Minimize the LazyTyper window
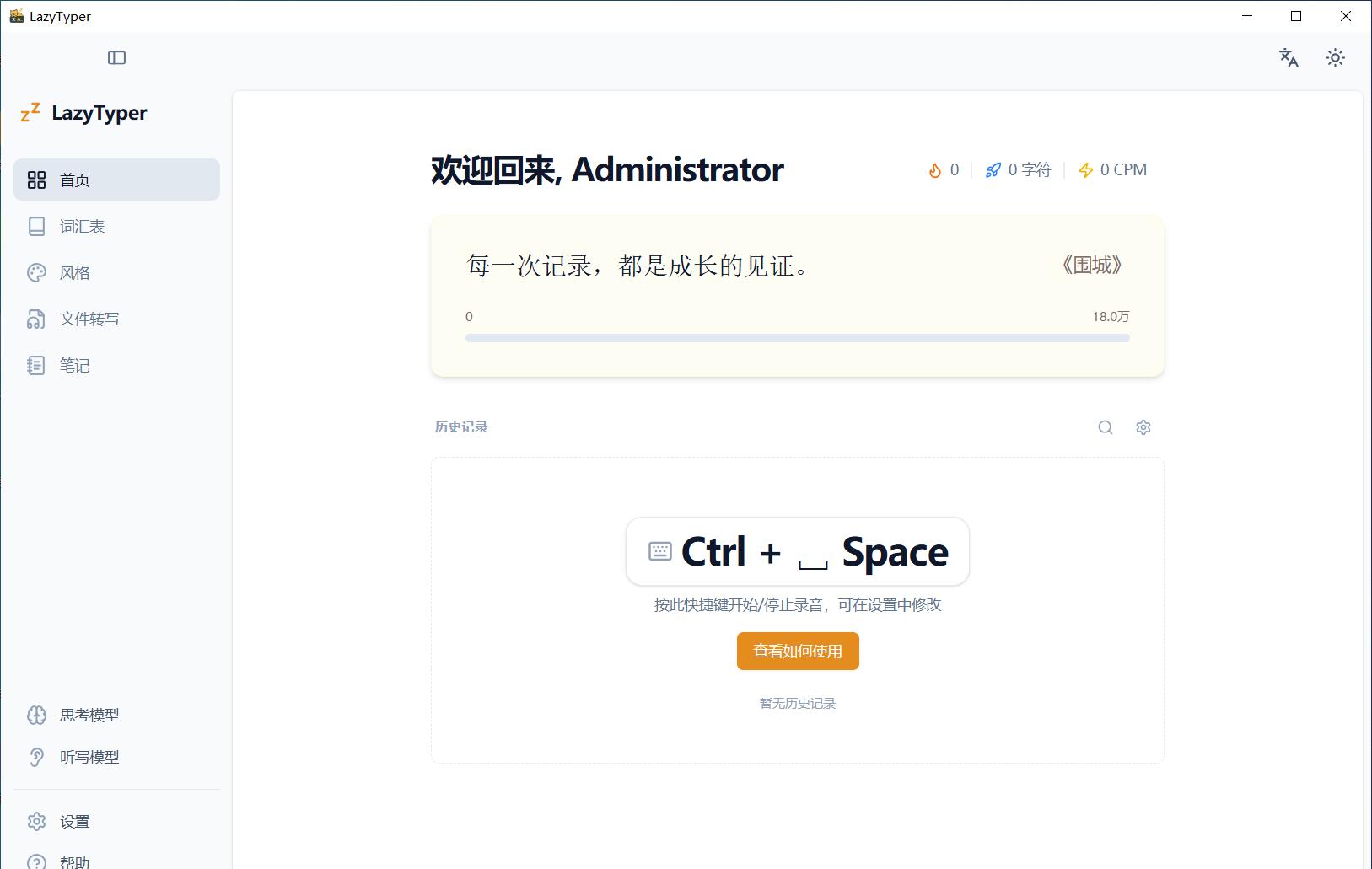Image resolution: width=1372 pixels, height=869 pixels. click(x=1247, y=16)
